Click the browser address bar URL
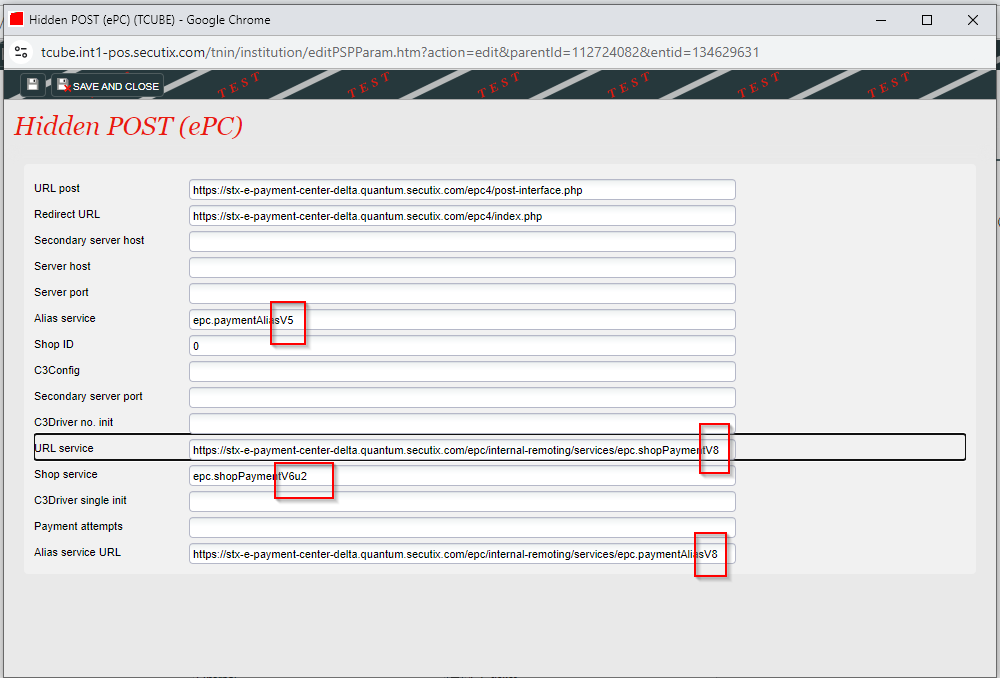 pyautogui.click(x=400, y=52)
